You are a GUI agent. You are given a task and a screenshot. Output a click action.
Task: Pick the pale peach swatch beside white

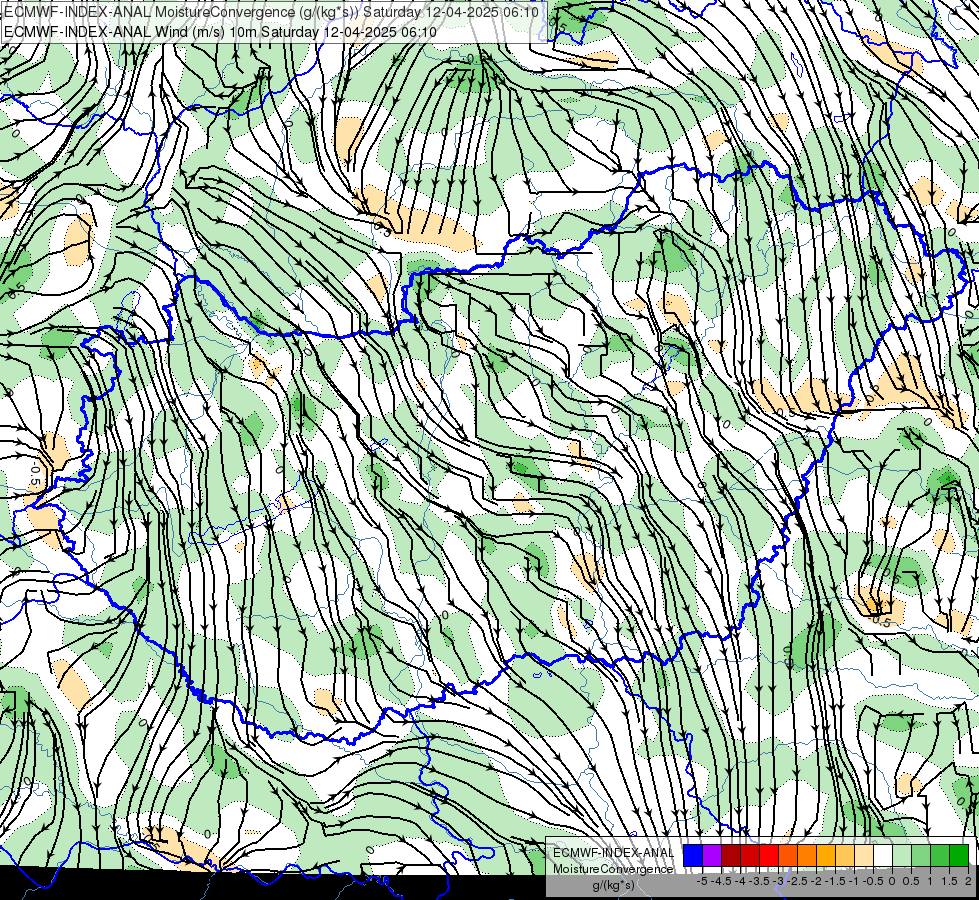864,855
